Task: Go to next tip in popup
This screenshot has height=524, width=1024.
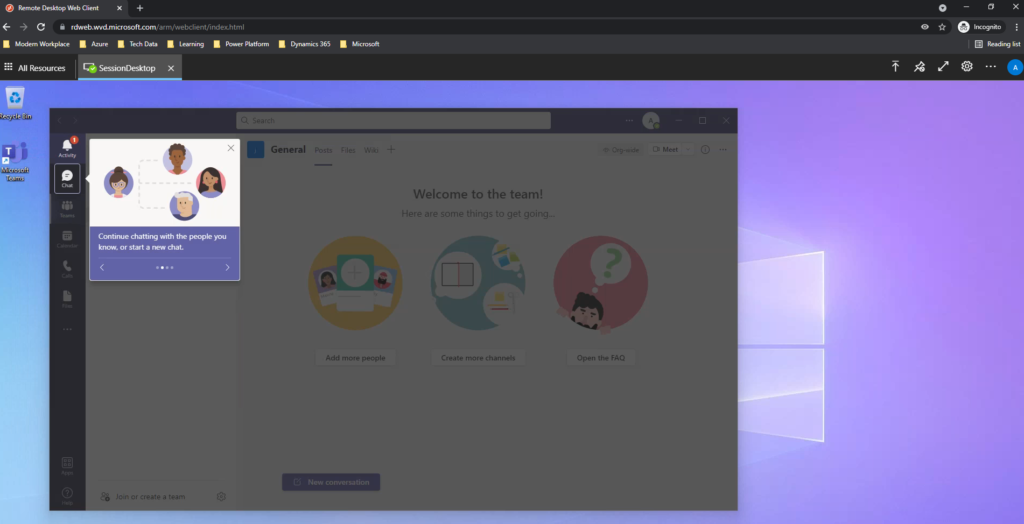Action: point(227,267)
